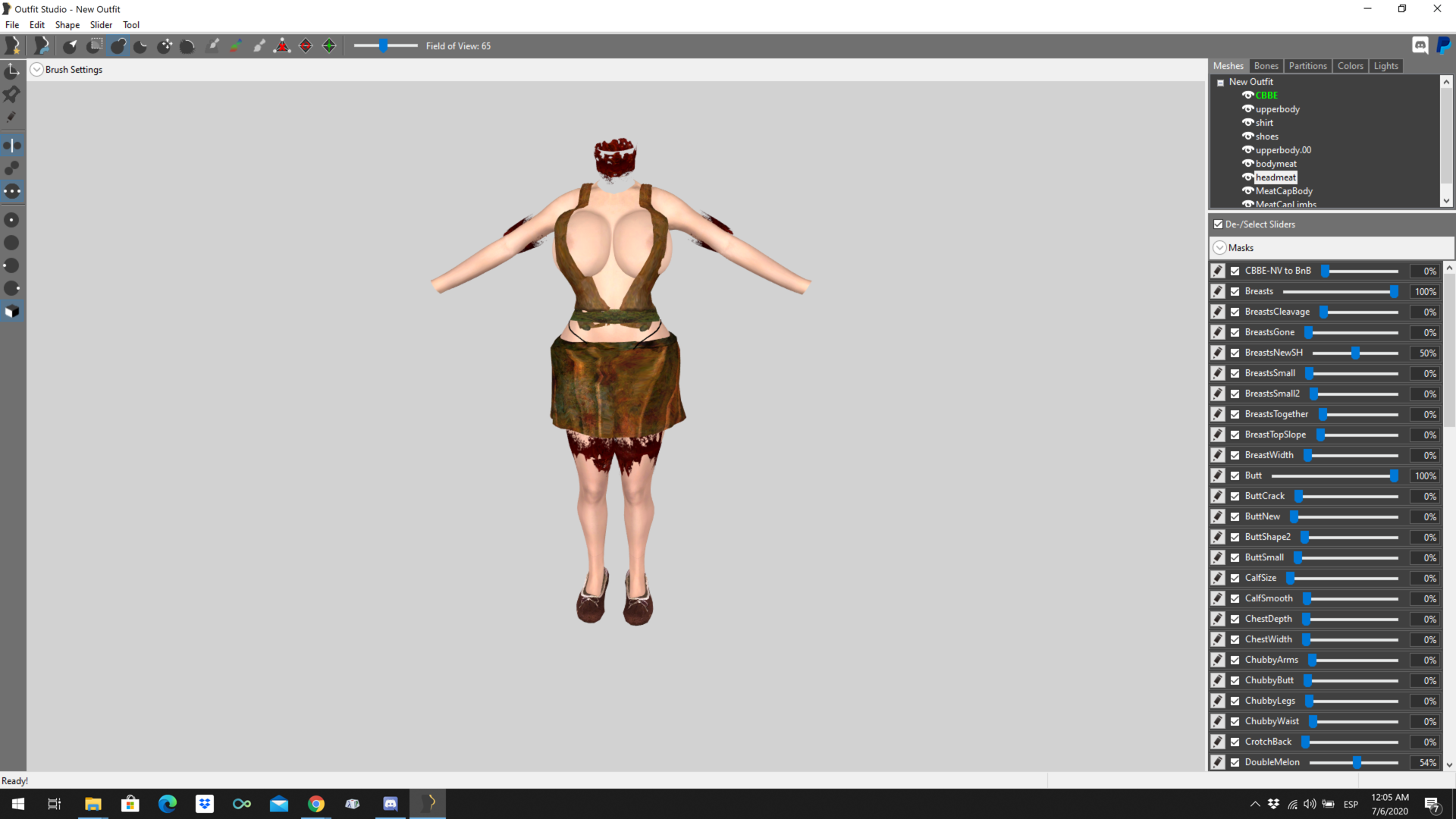The width and height of the screenshot is (1456, 819).
Task: Select the Inflate brush tool
Action: coord(118,46)
